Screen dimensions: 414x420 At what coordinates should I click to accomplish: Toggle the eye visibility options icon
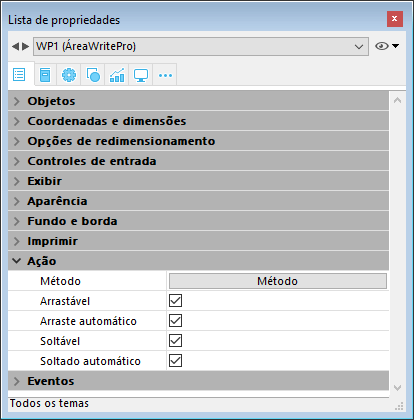(387, 46)
